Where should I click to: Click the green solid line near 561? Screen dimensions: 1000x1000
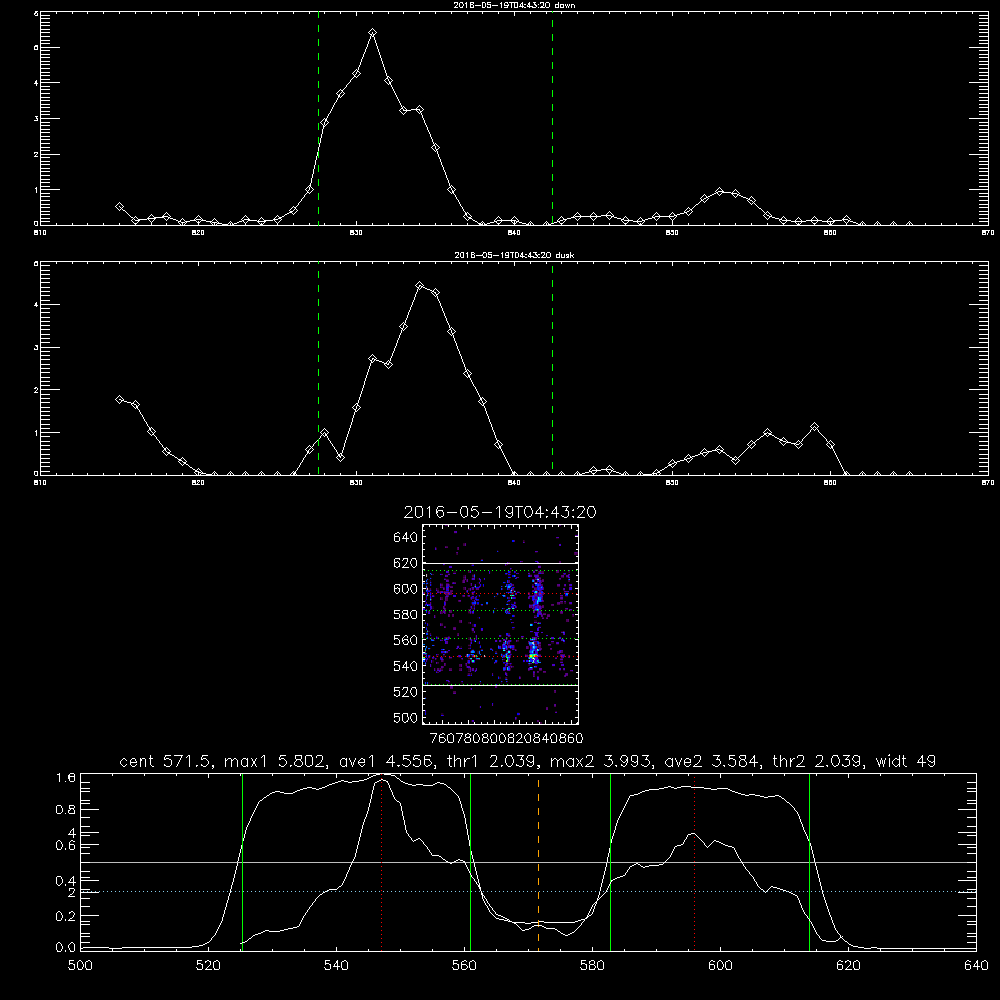pyautogui.click(x=471, y=862)
